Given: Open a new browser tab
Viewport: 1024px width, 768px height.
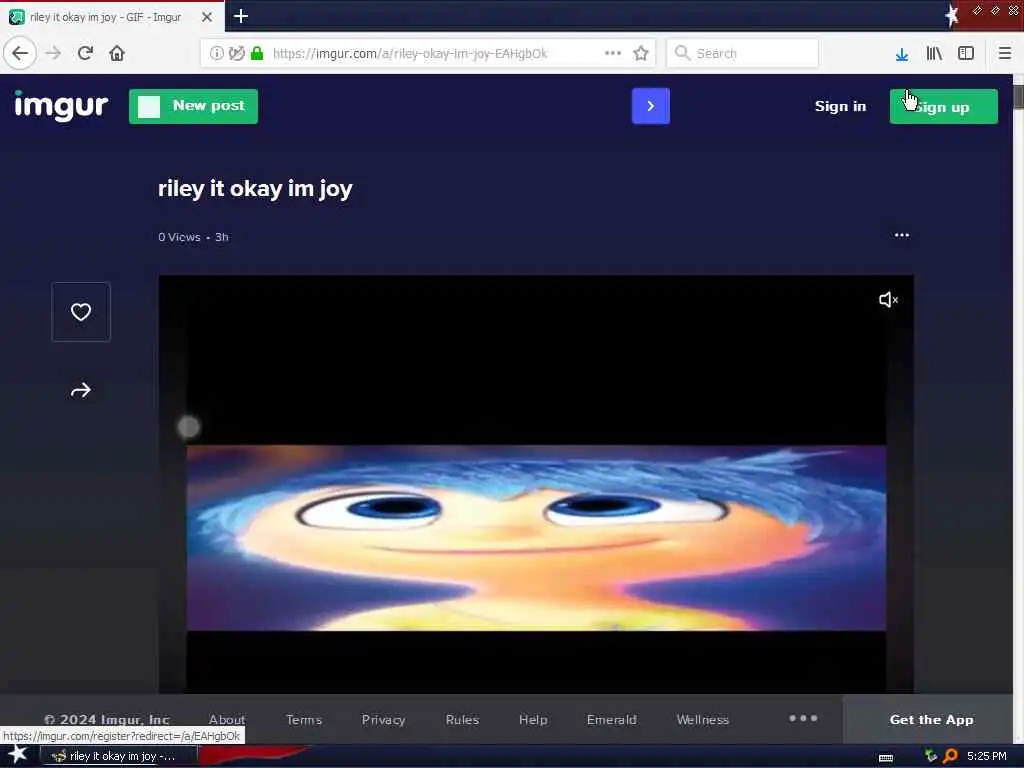Looking at the screenshot, I should coord(241,16).
